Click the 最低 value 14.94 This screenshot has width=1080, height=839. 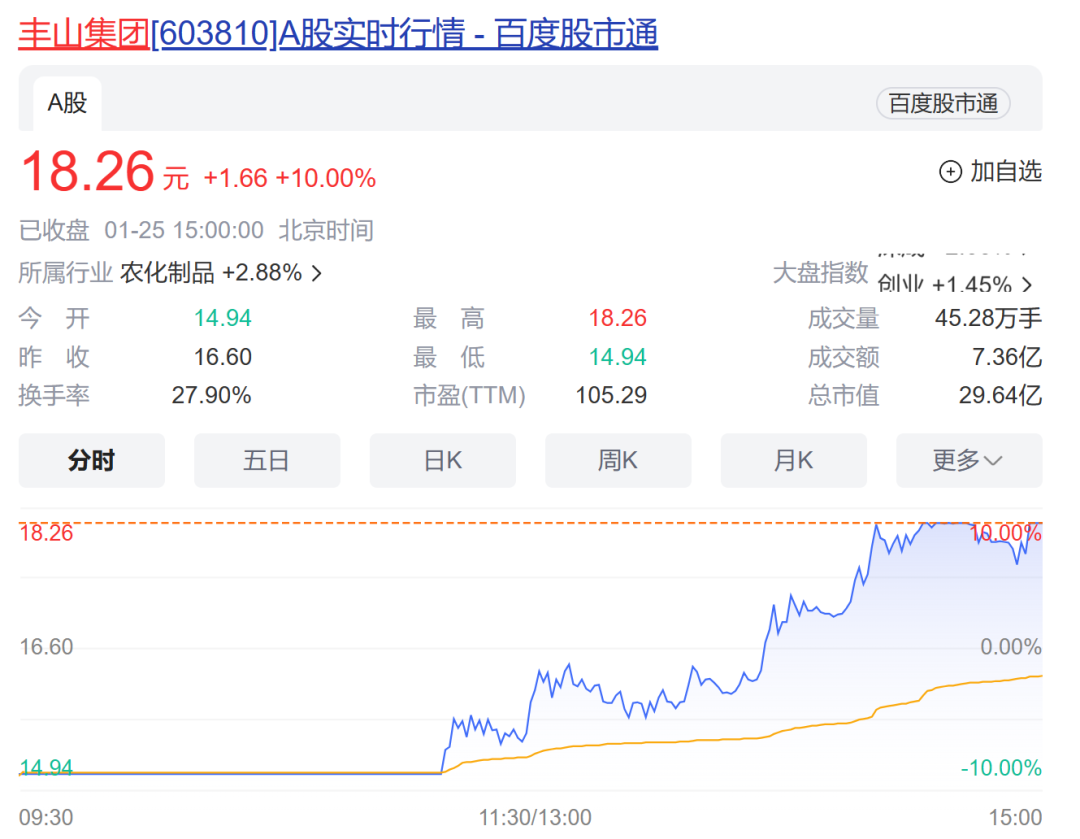click(x=617, y=357)
